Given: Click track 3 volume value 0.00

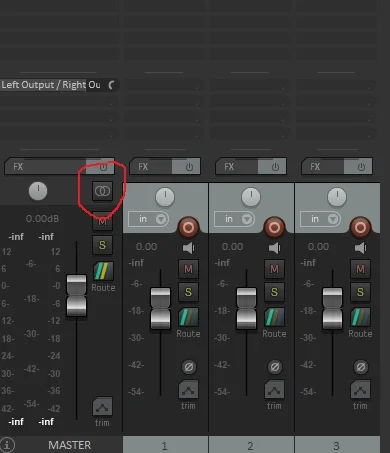Looking at the screenshot, I should tap(318, 247).
